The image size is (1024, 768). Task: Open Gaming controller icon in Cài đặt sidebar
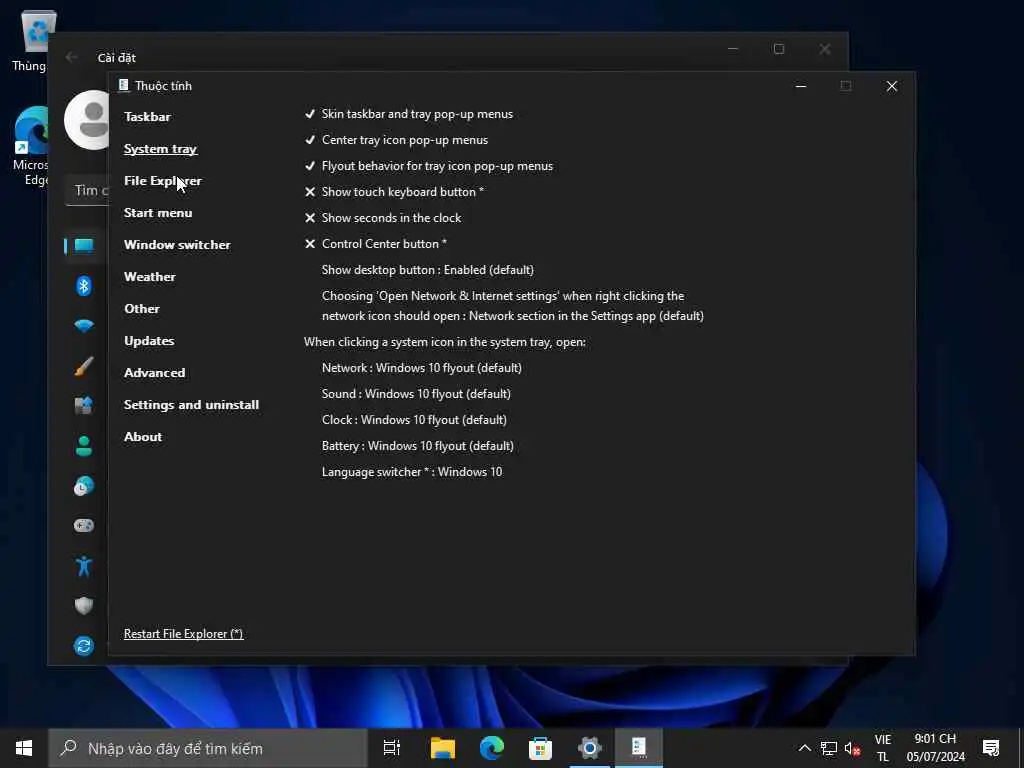click(x=84, y=526)
